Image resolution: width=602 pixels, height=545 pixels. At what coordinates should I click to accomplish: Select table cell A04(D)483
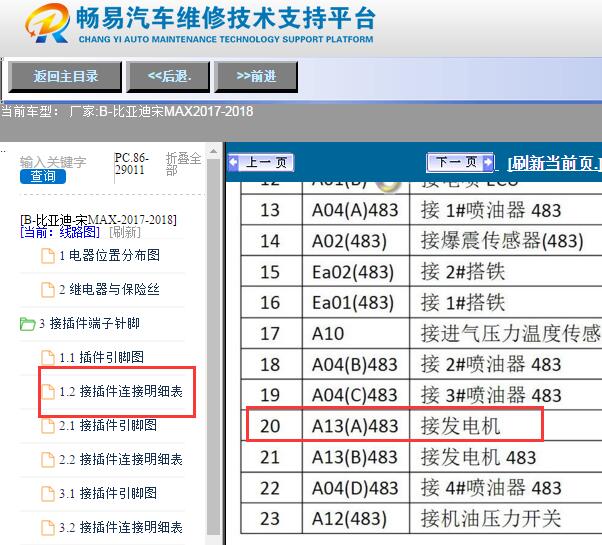click(356, 488)
